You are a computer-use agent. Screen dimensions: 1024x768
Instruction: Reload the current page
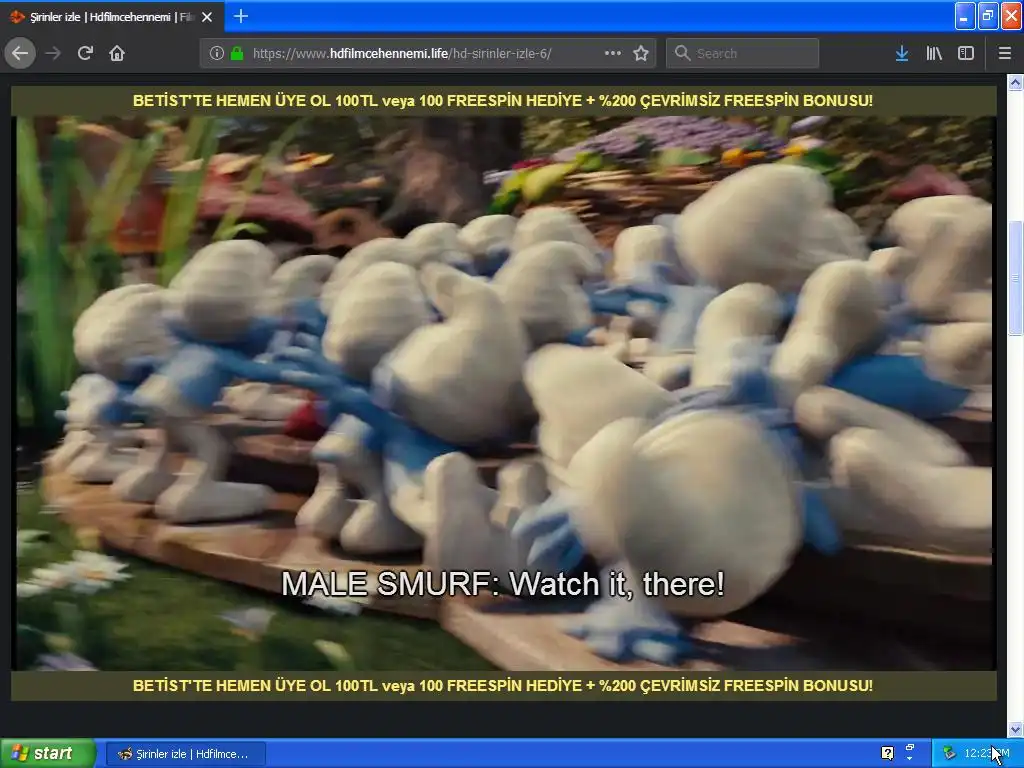click(85, 54)
